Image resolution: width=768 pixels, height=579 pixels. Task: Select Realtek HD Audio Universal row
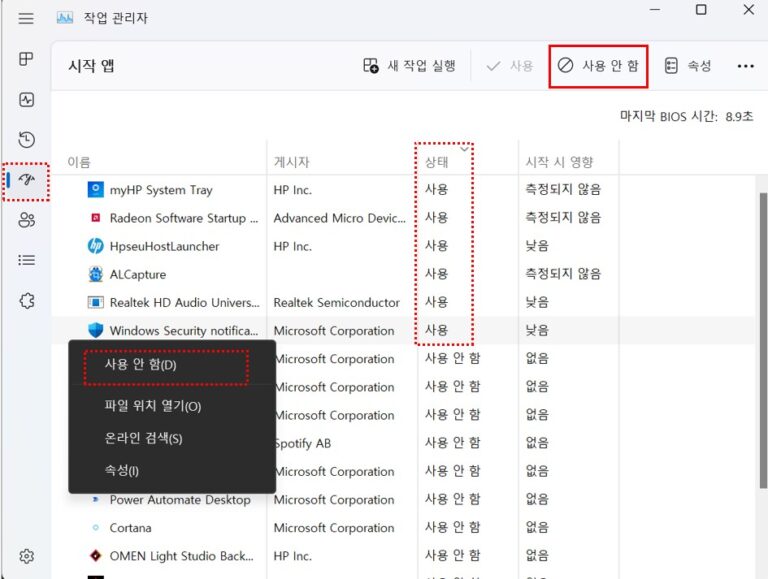tap(403, 302)
